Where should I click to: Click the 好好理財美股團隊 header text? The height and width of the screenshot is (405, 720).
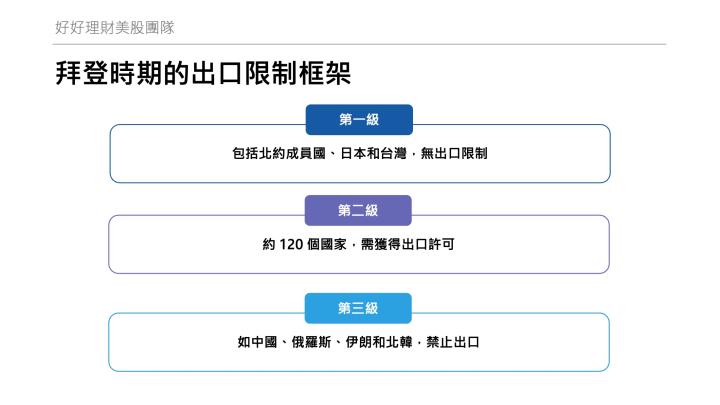click(x=122, y=27)
